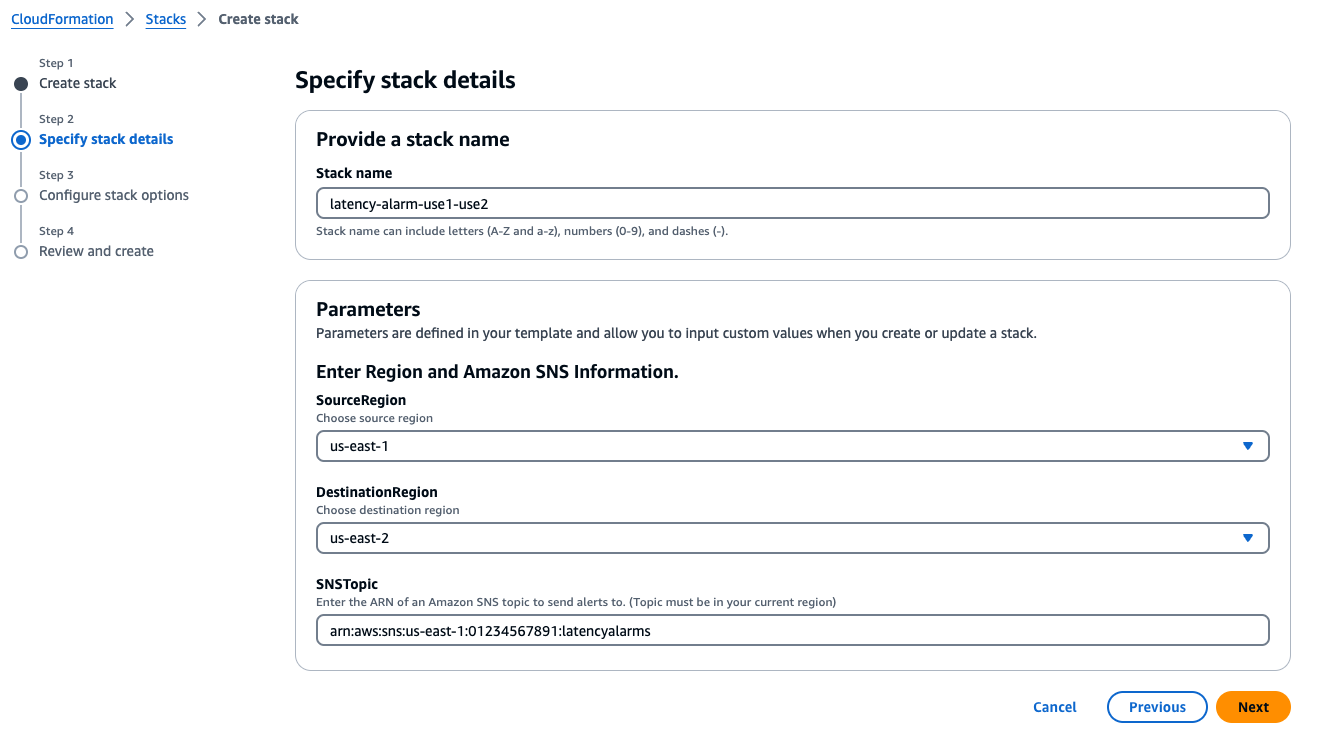This screenshot has height=741, width=1318.
Task: Open the SourceRegion us-east-1 dropdown
Action: (793, 446)
